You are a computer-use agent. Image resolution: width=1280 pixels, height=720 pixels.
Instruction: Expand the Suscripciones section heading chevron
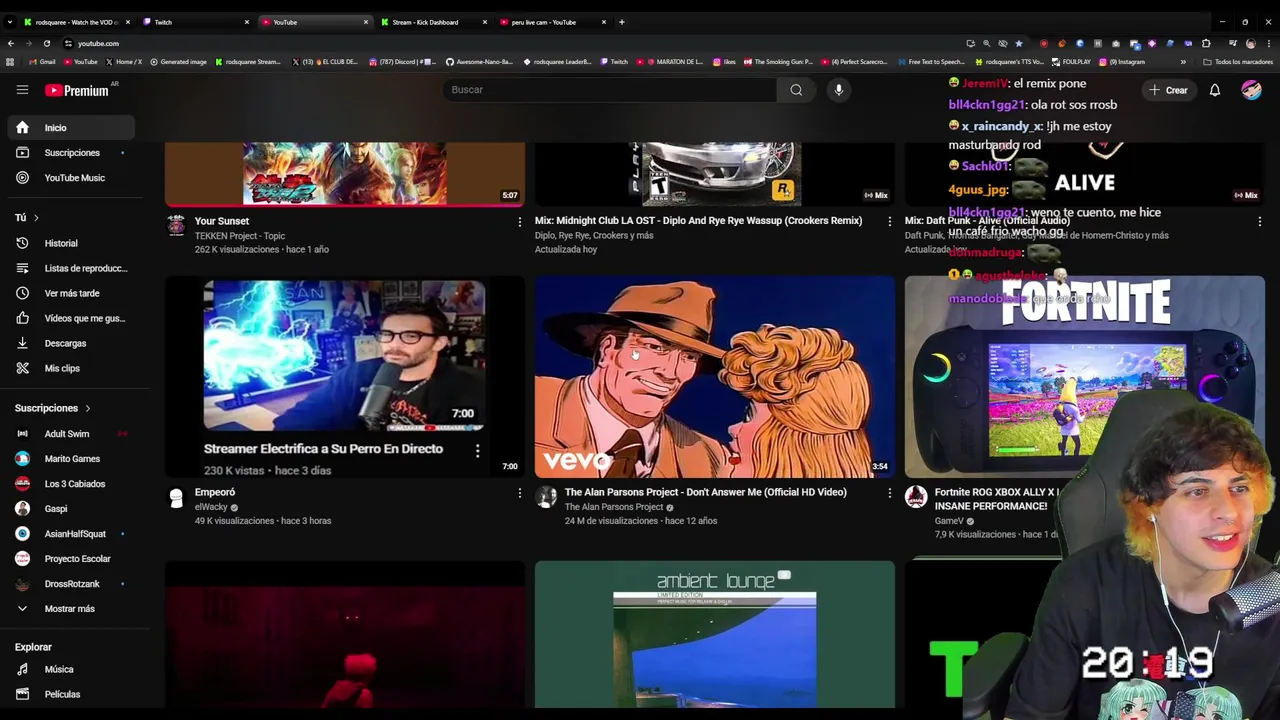click(87, 408)
